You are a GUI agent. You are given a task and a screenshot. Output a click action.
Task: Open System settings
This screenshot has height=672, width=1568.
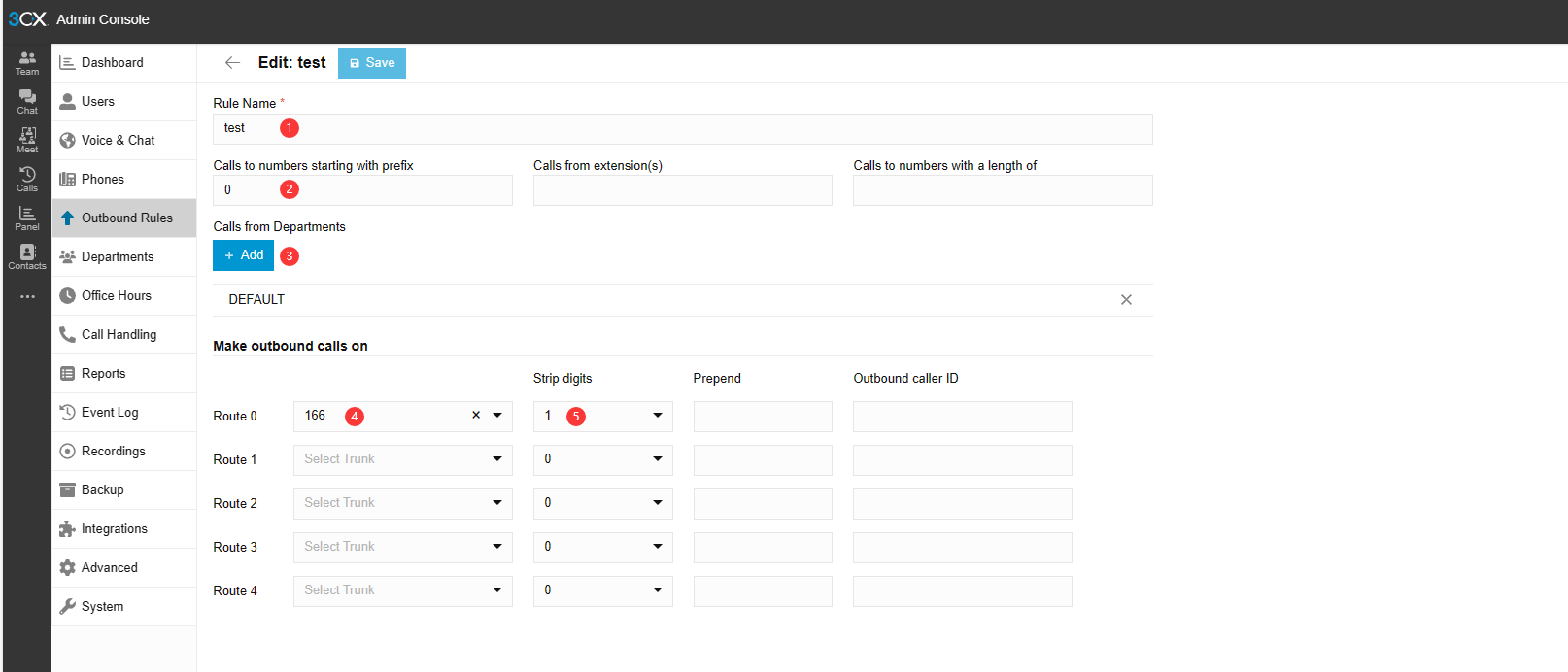click(124, 607)
